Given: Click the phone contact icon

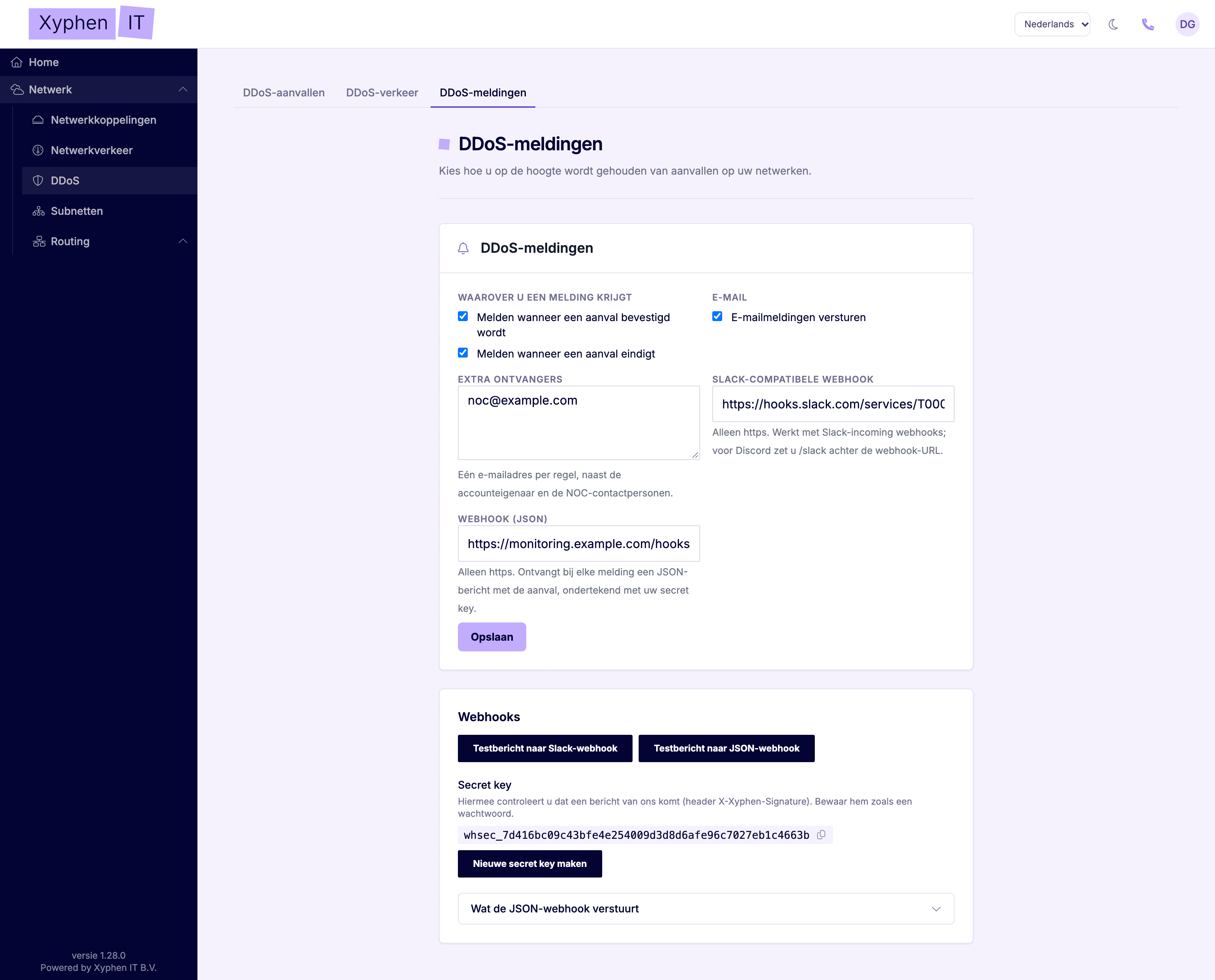Looking at the screenshot, I should 1148,24.
